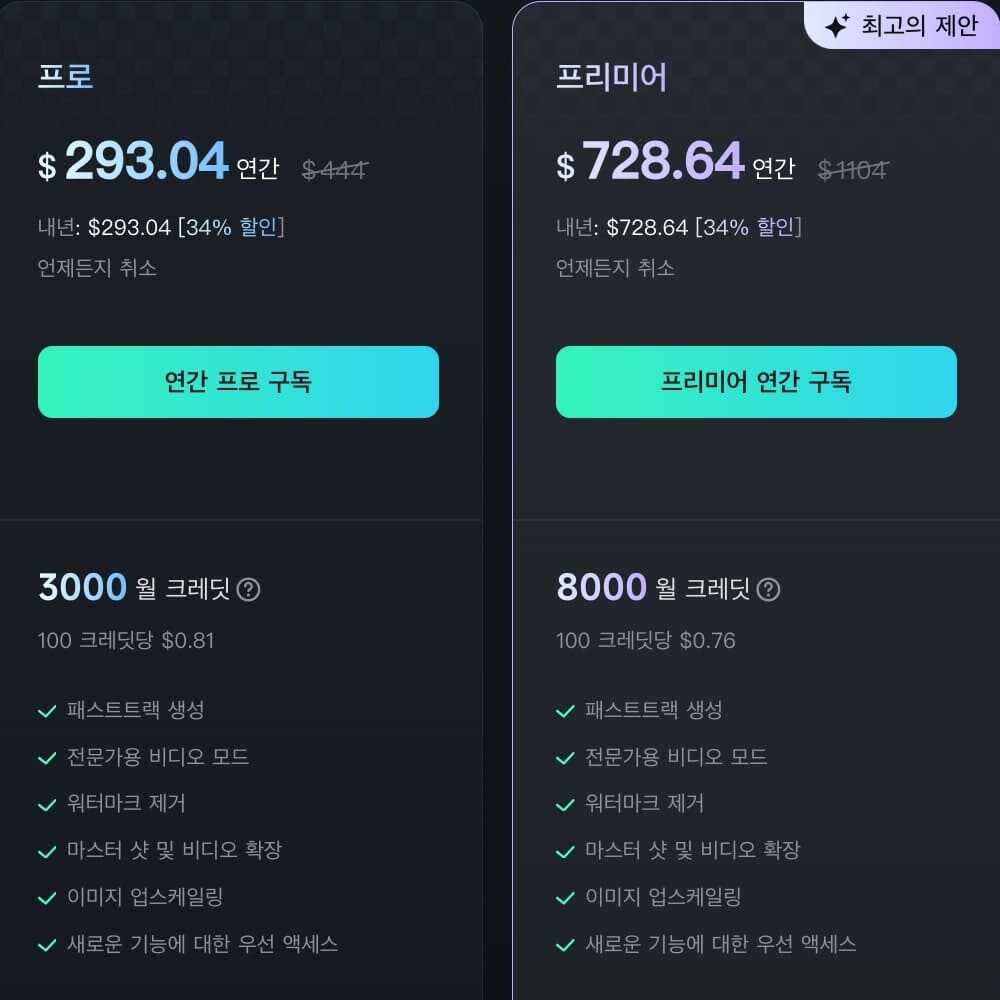Screen dimensions: 1000x1000
Task: Open the help icon next to 8000 월 크레딧
Action: (x=767, y=590)
